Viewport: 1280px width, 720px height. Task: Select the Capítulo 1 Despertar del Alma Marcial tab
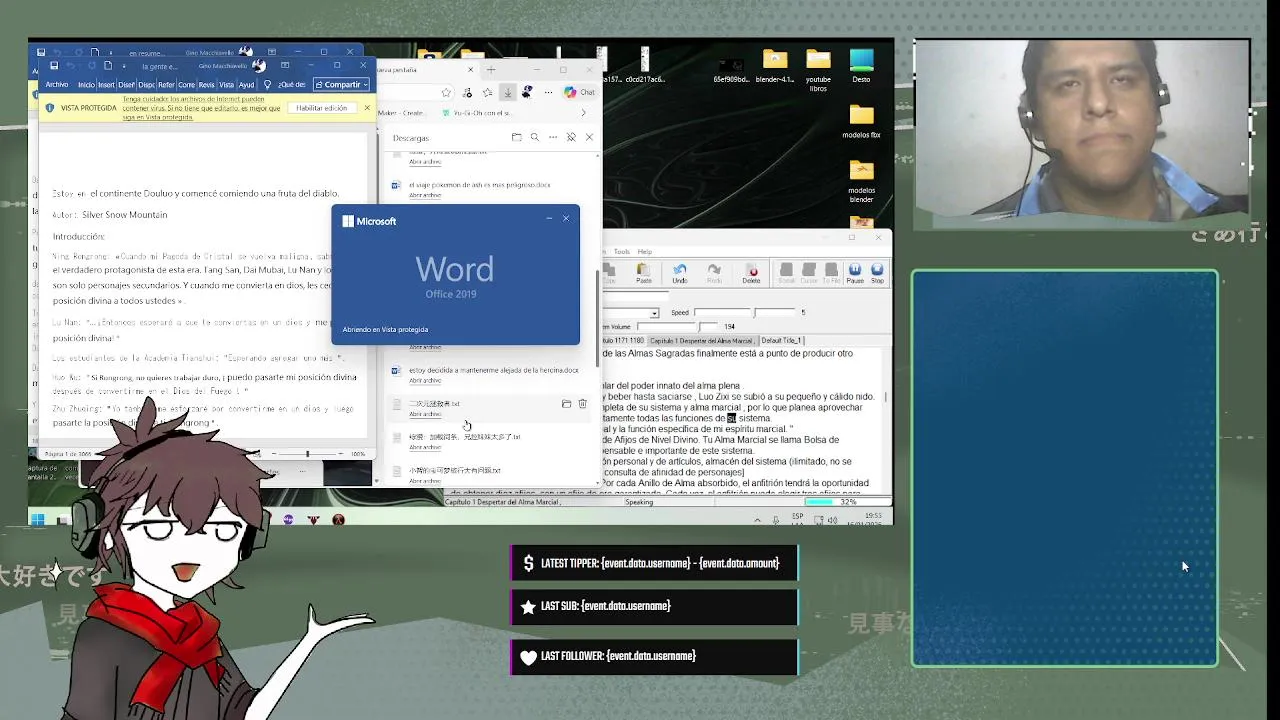pos(701,341)
